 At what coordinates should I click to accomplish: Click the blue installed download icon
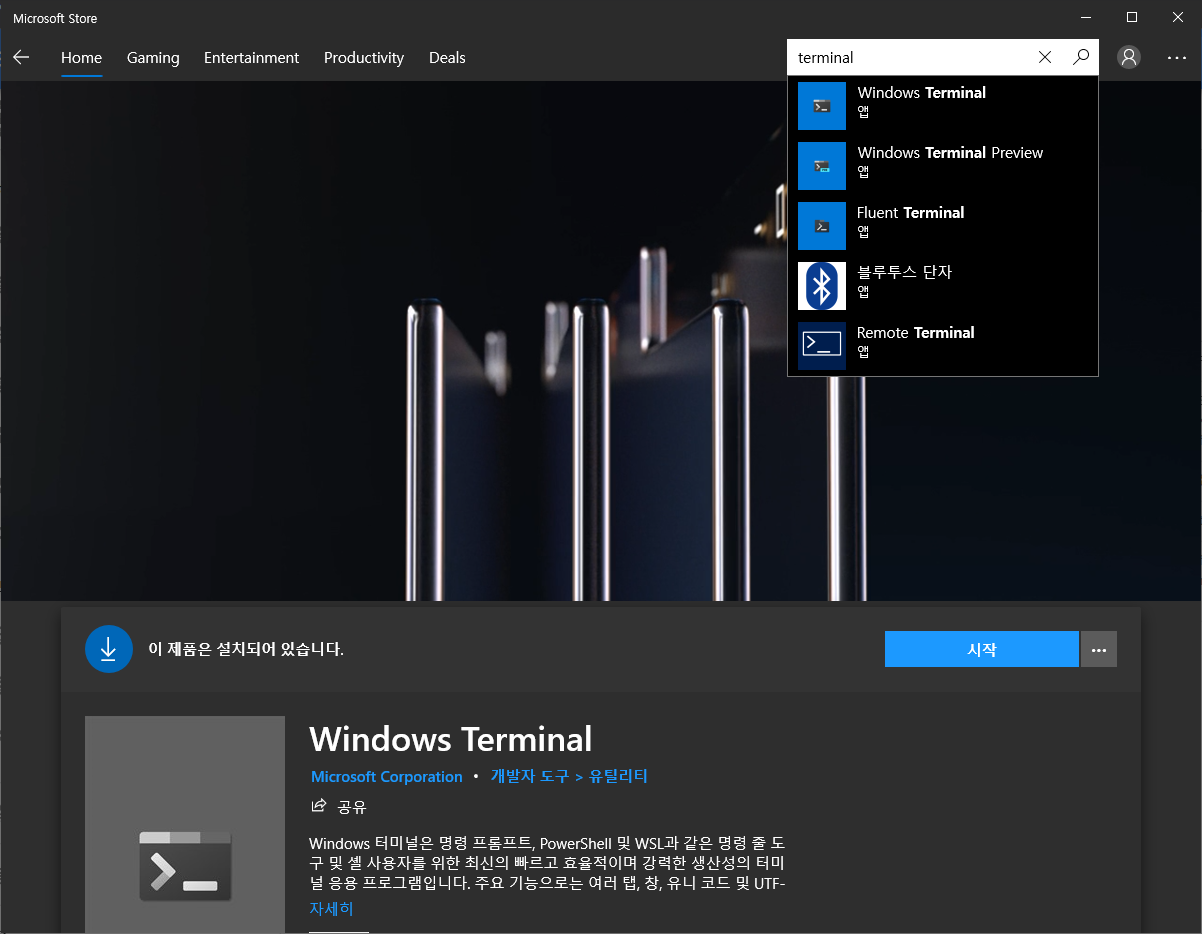(109, 649)
